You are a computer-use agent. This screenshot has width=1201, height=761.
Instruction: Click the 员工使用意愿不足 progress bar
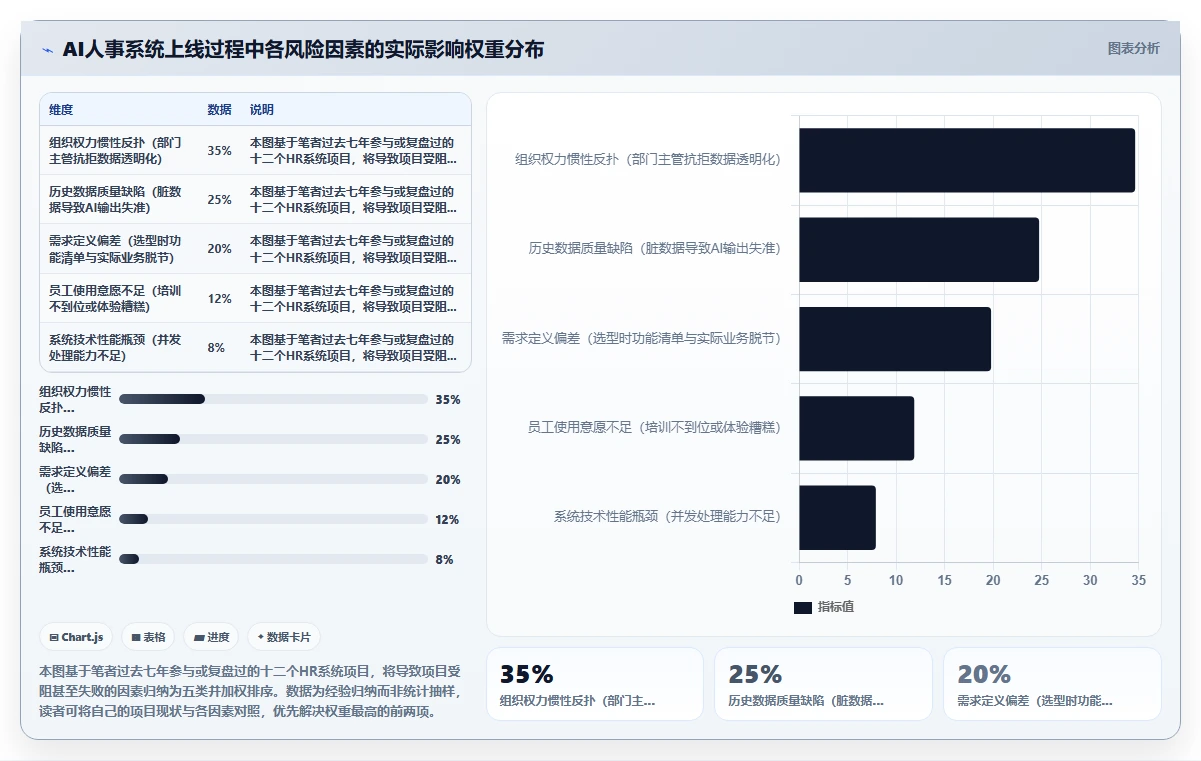pyautogui.click(x=273, y=519)
